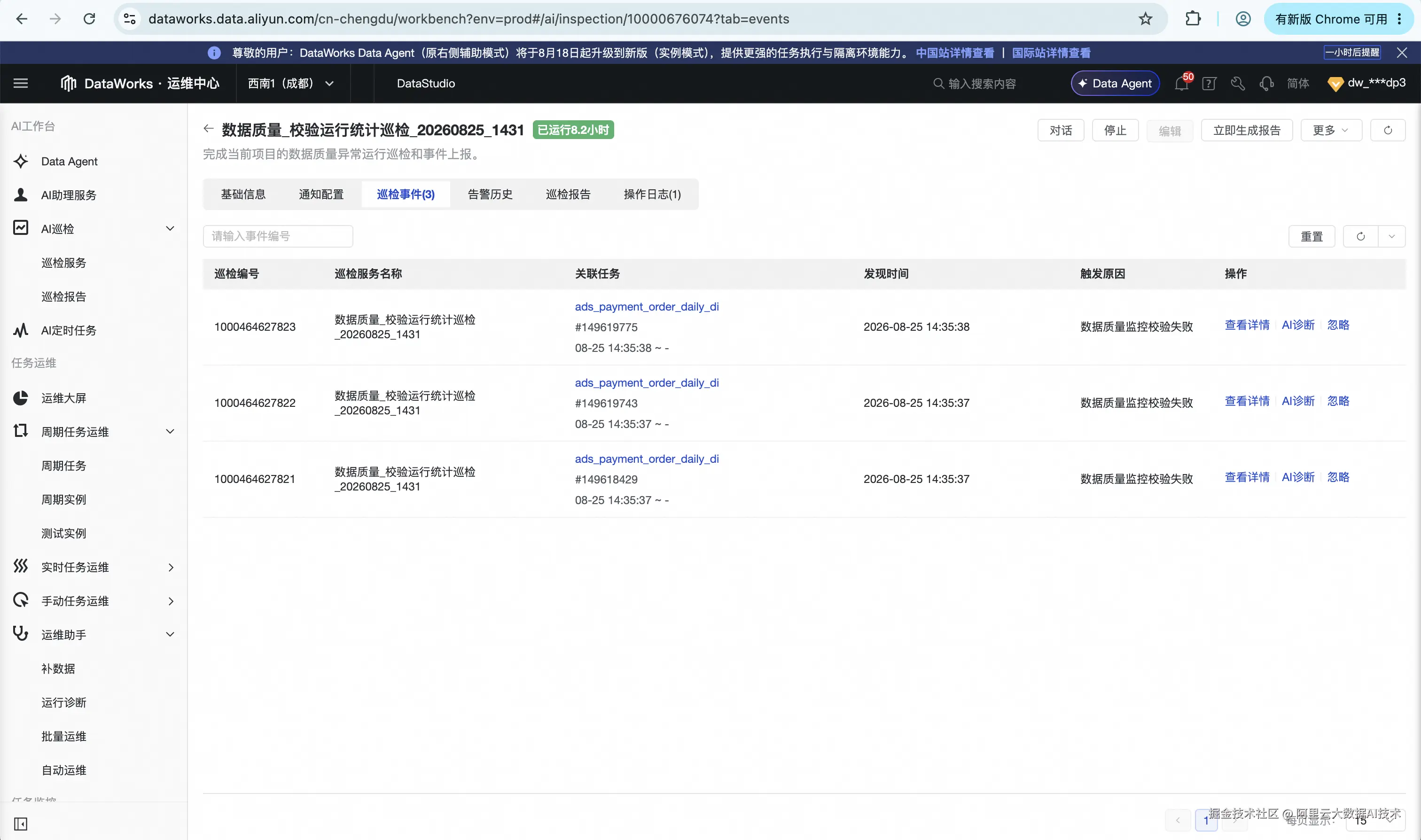Collapse the AI巡检 sidebar section
Viewport: 1421px width, 840px height.
pyautogui.click(x=170, y=228)
